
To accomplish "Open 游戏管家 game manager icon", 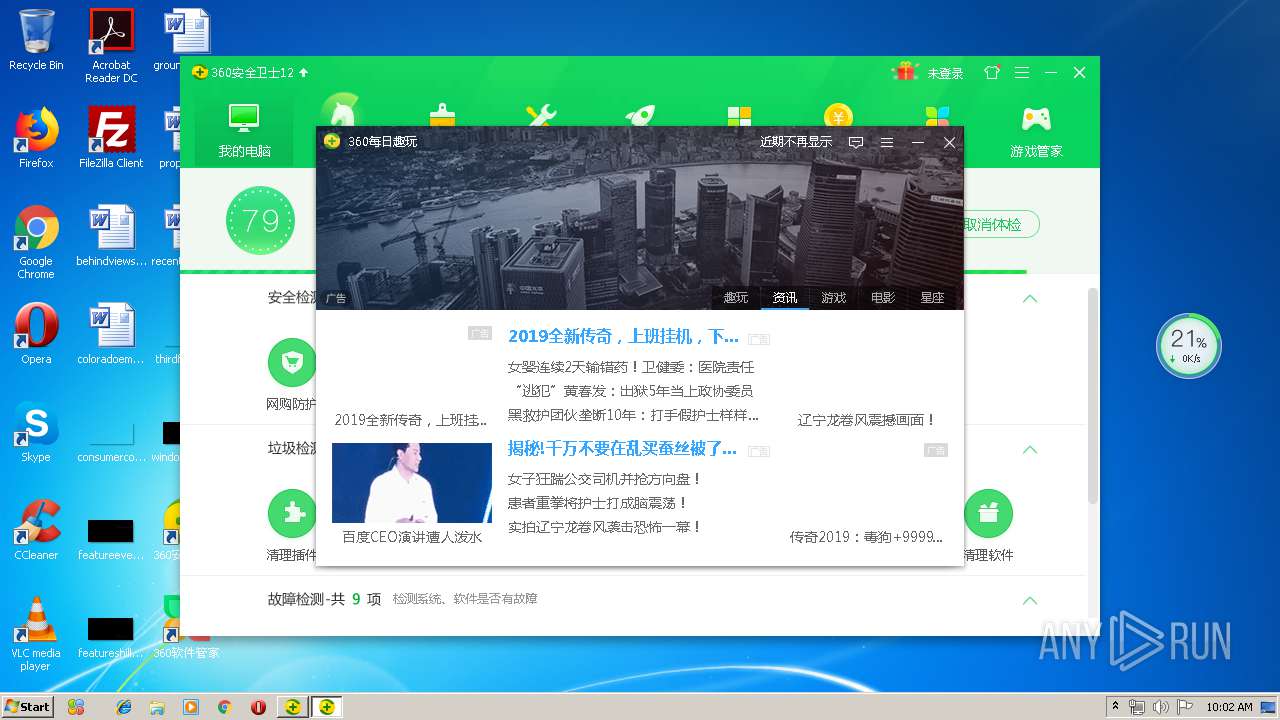I will pyautogui.click(x=1036, y=130).
